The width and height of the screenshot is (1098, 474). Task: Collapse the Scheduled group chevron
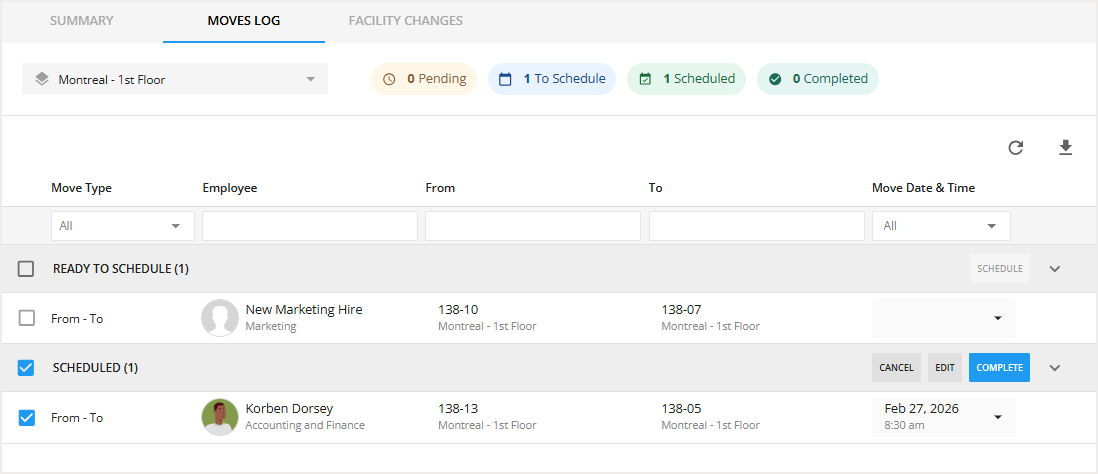pos(1055,368)
